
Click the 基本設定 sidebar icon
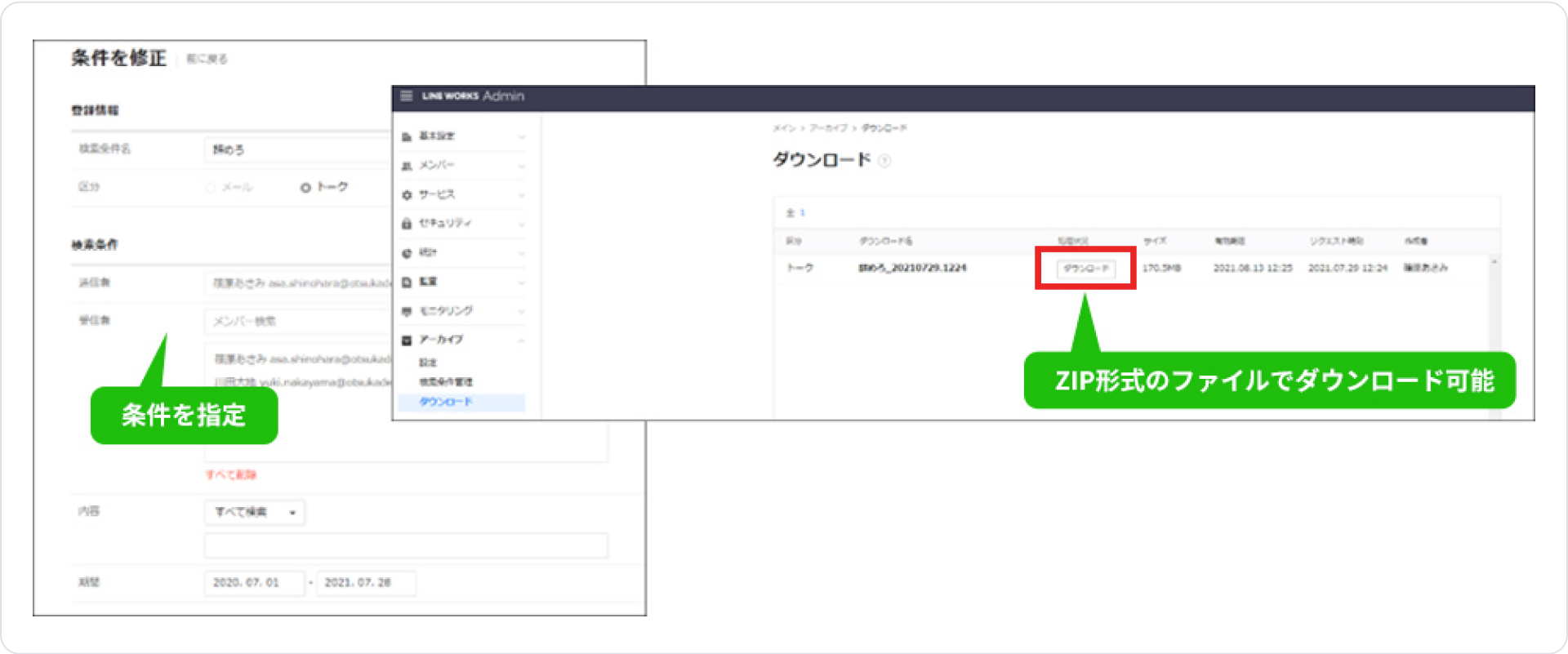pyautogui.click(x=407, y=136)
